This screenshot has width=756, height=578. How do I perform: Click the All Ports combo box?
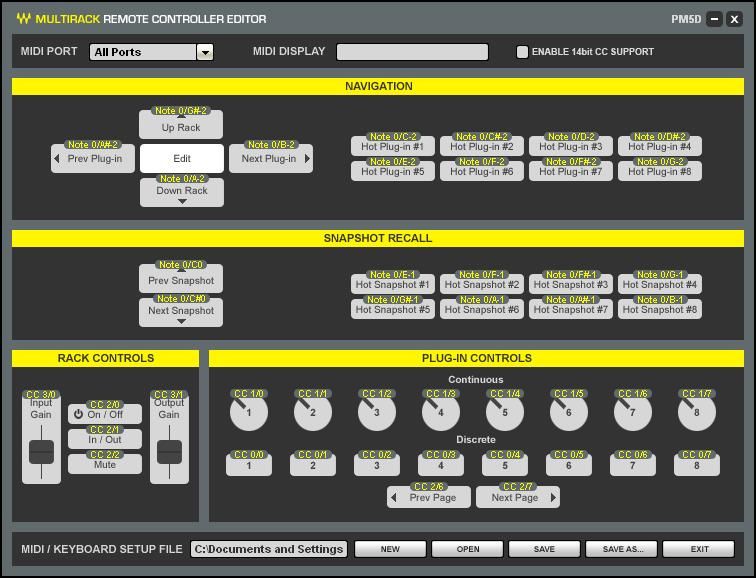tap(151, 52)
